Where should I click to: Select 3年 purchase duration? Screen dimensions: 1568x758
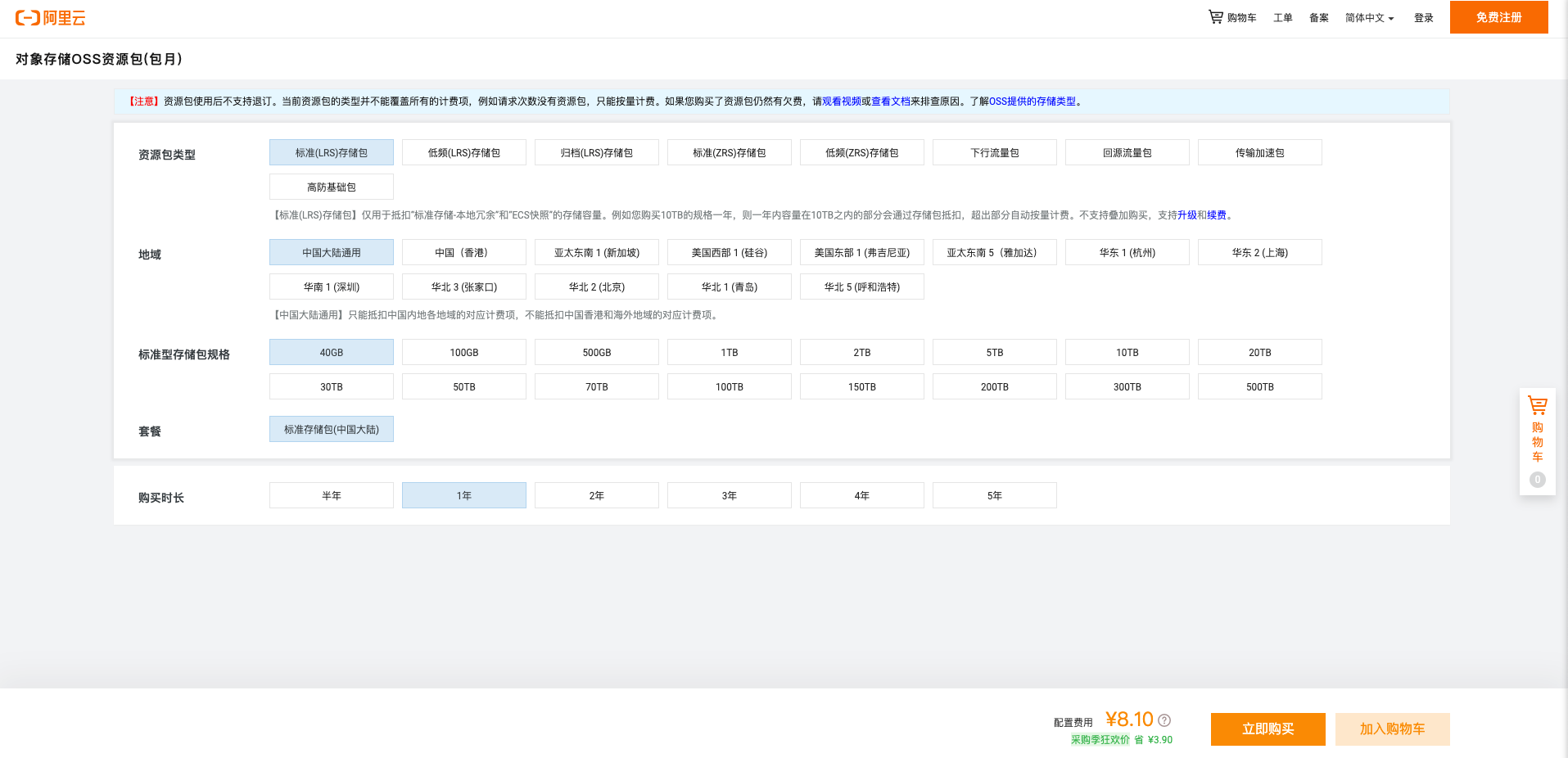pos(729,494)
